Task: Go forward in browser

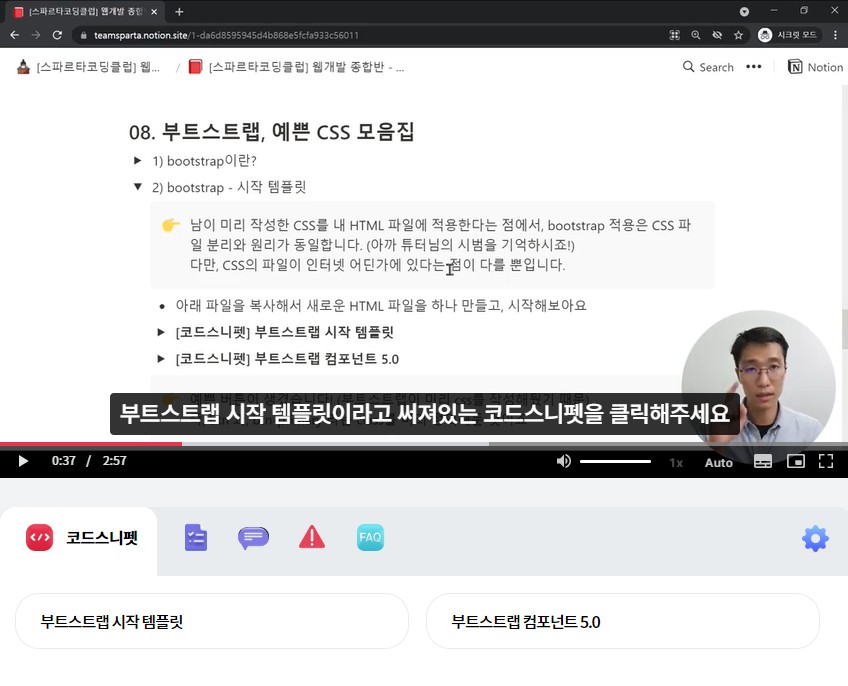Action: click(36, 35)
